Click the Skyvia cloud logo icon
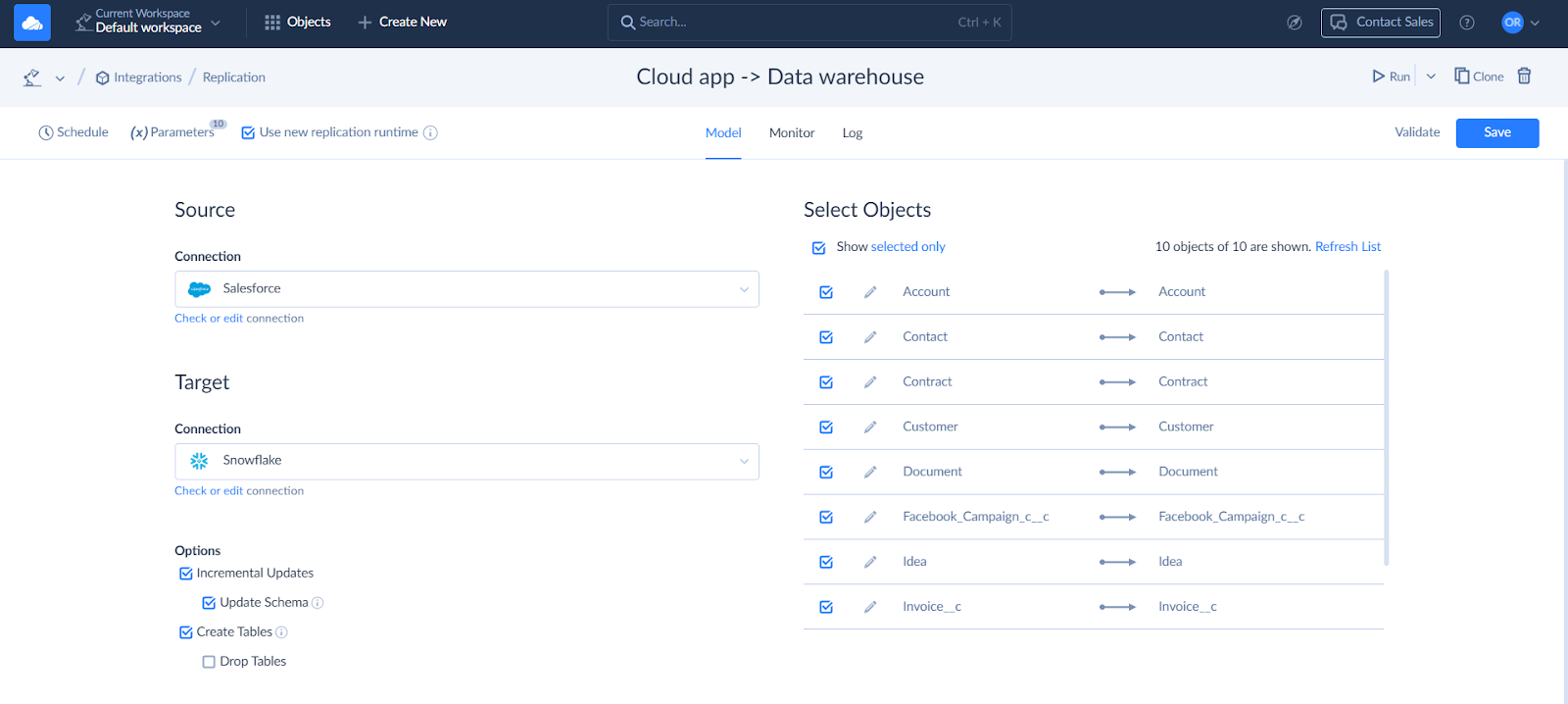 click(x=32, y=23)
